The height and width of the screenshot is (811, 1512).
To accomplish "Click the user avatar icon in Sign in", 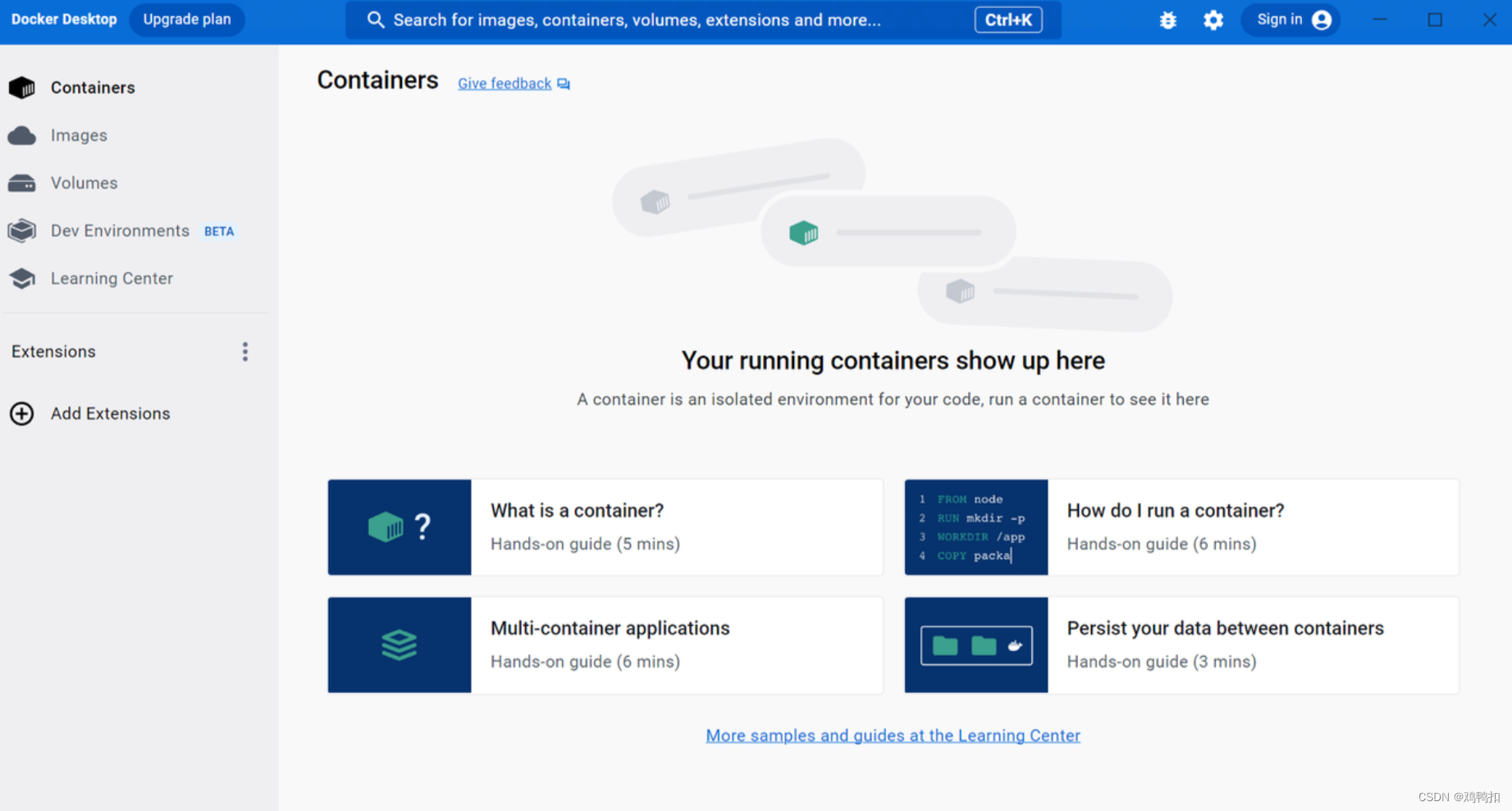I will click(x=1322, y=20).
